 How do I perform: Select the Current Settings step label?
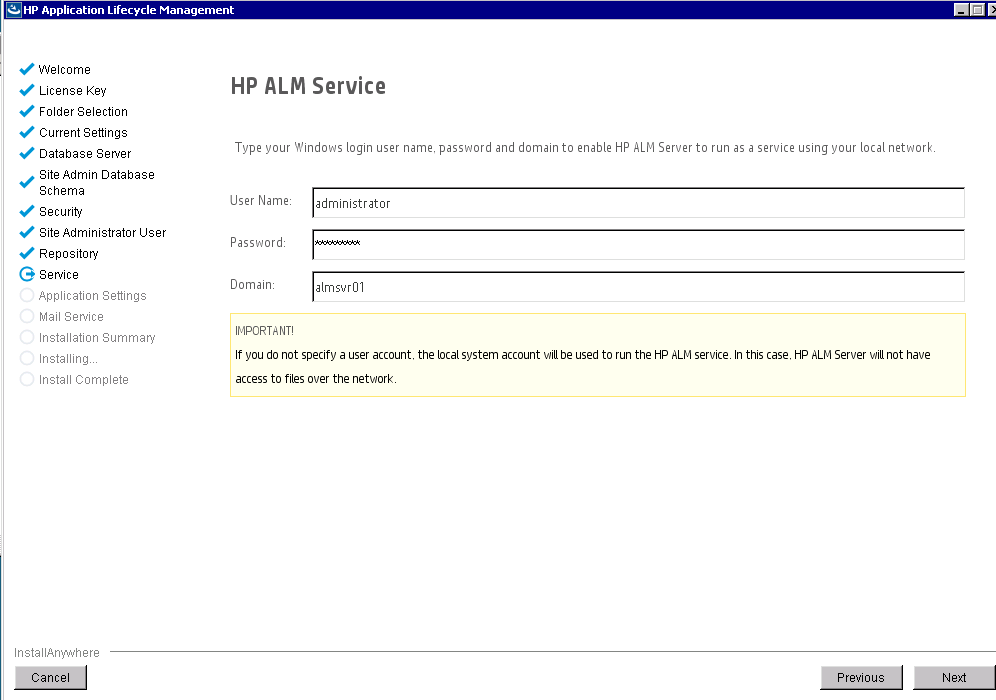coord(83,132)
